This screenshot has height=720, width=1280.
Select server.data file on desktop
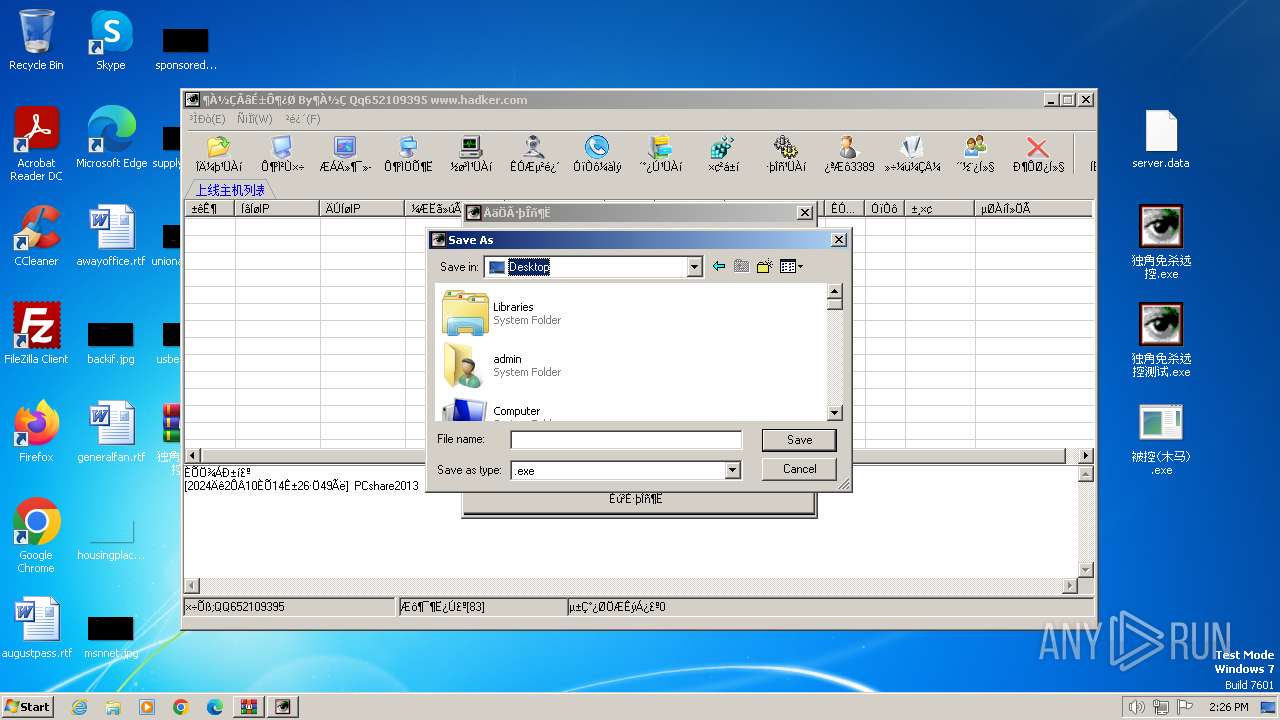1161,139
